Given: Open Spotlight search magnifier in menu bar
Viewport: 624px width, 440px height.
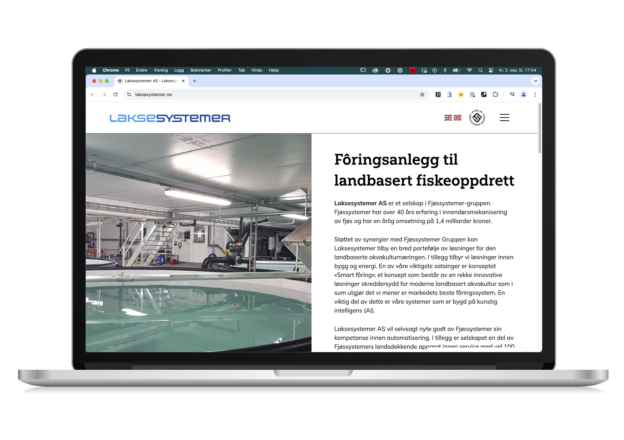Looking at the screenshot, I should click(480, 70).
